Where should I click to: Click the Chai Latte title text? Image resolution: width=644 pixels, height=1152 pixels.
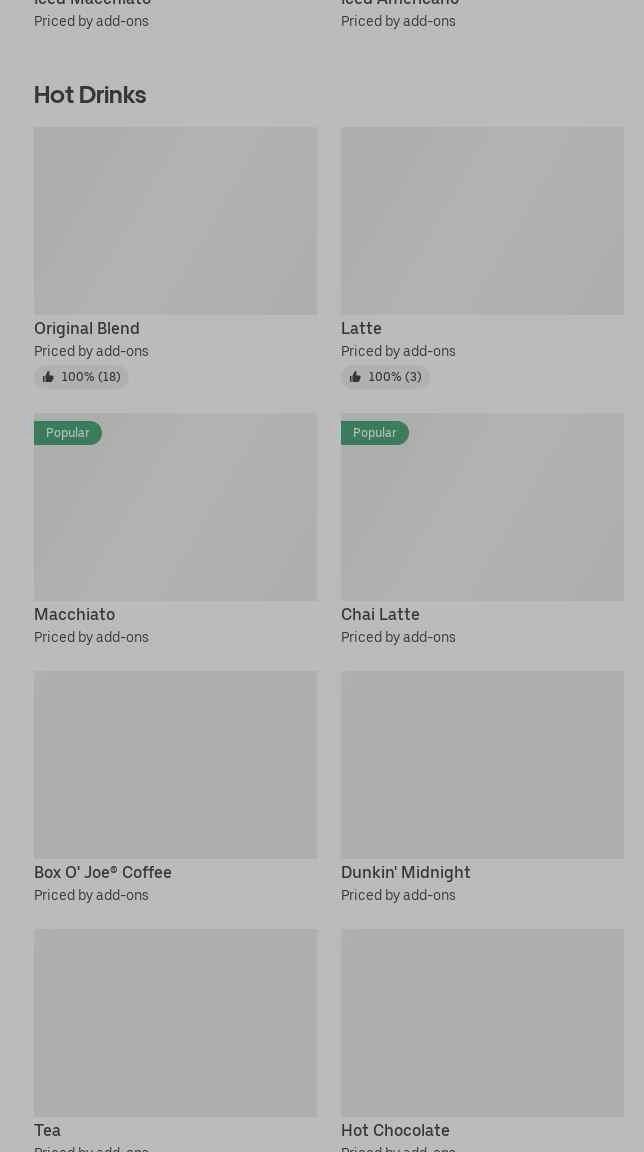tap(380, 614)
